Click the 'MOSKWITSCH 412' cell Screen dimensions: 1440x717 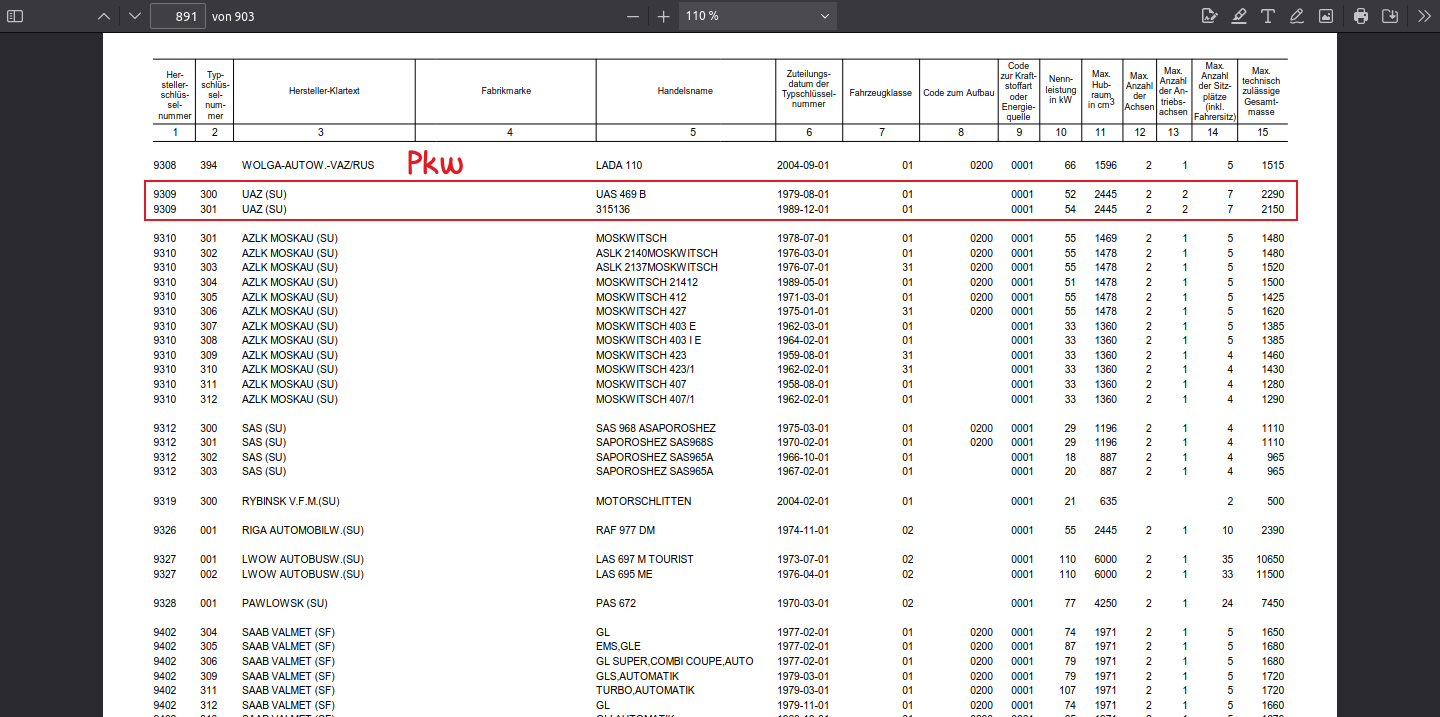(641, 297)
